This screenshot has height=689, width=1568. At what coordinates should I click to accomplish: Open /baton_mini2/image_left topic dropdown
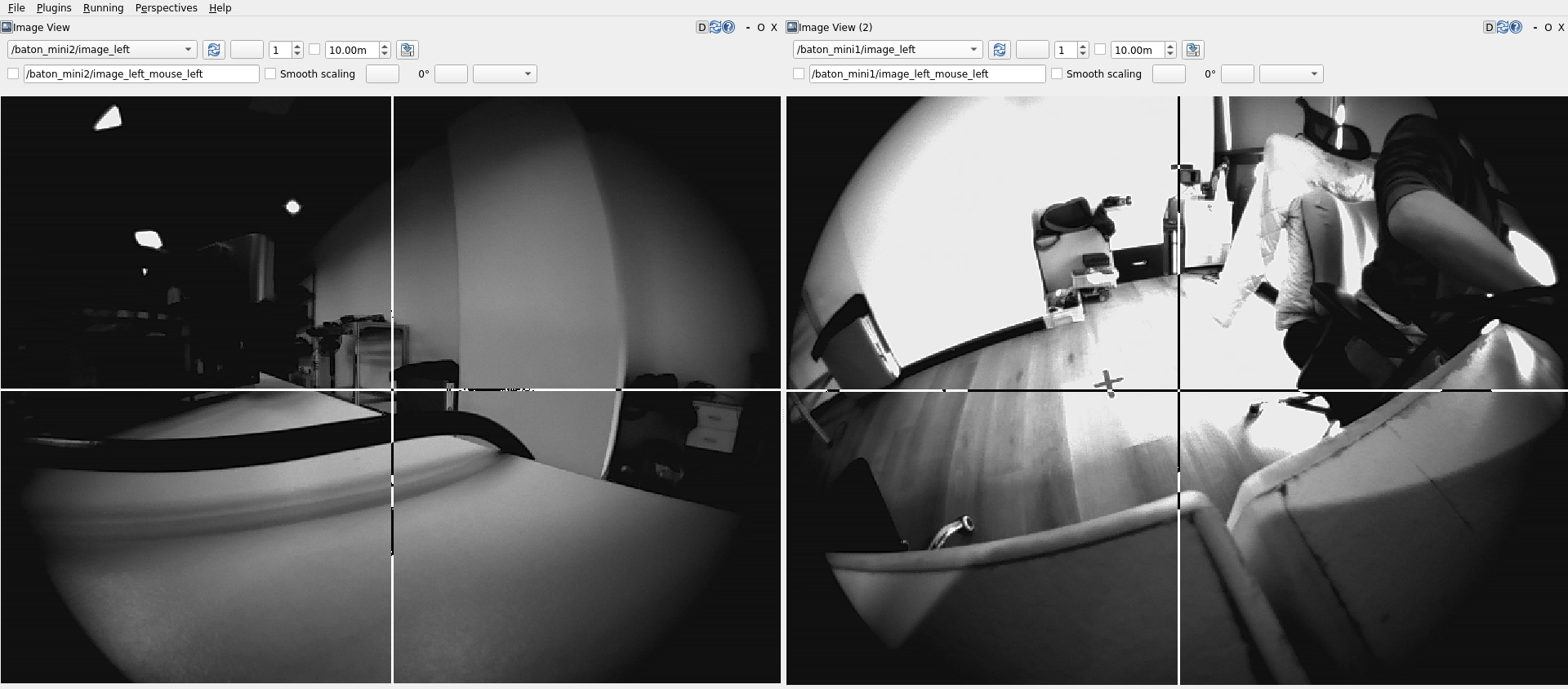pyautogui.click(x=102, y=49)
